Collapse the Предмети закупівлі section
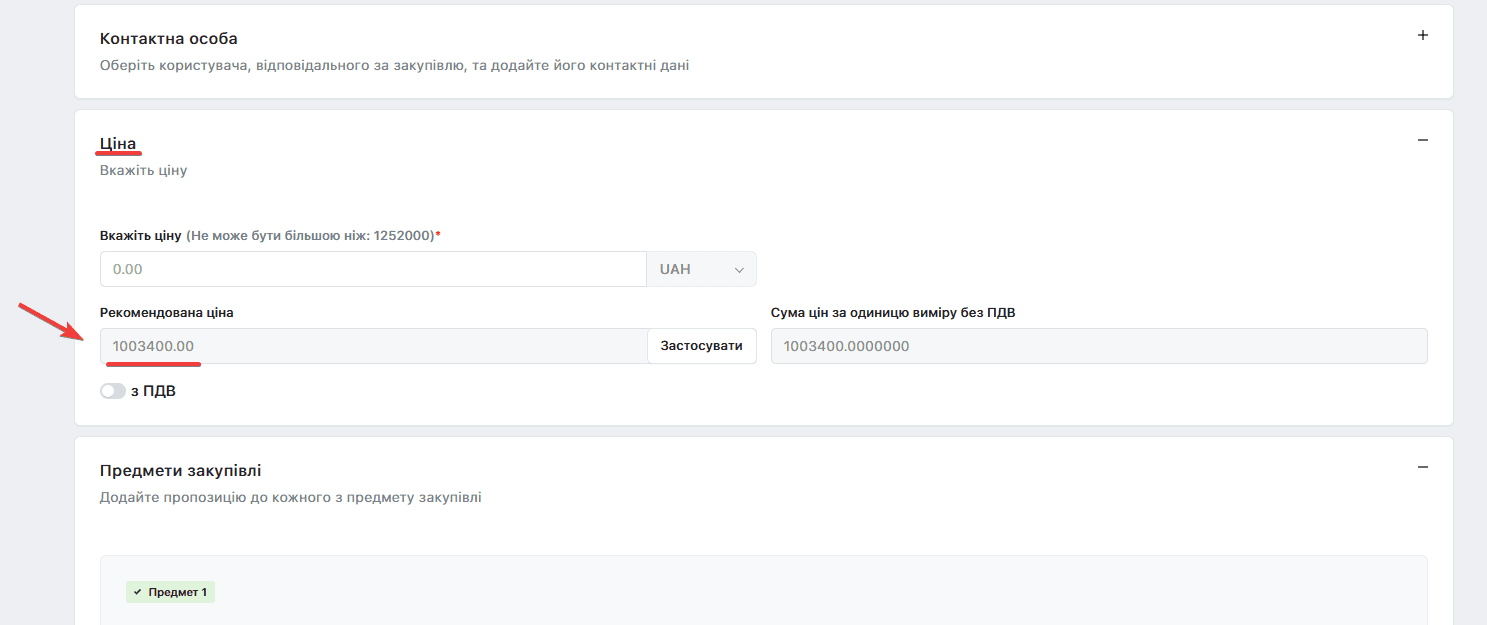The height and width of the screenshot is (625, 1487). coord(1423,467)
